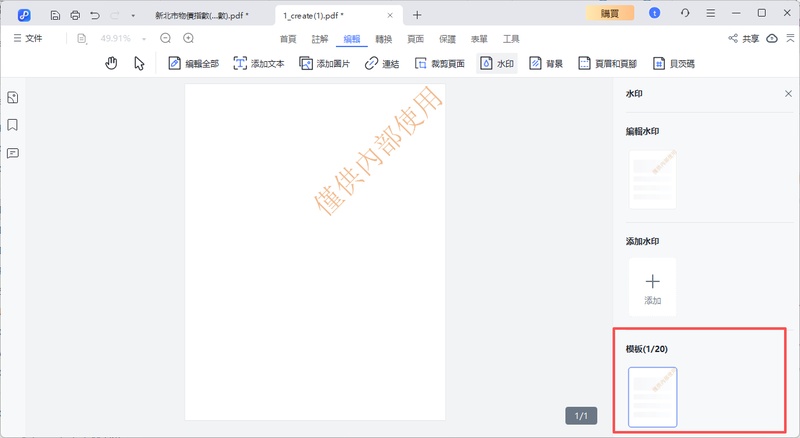Click the 僅供內部使用 watermark on the page
The width and height of the screenshot is (800, 438).
(378, 151)
